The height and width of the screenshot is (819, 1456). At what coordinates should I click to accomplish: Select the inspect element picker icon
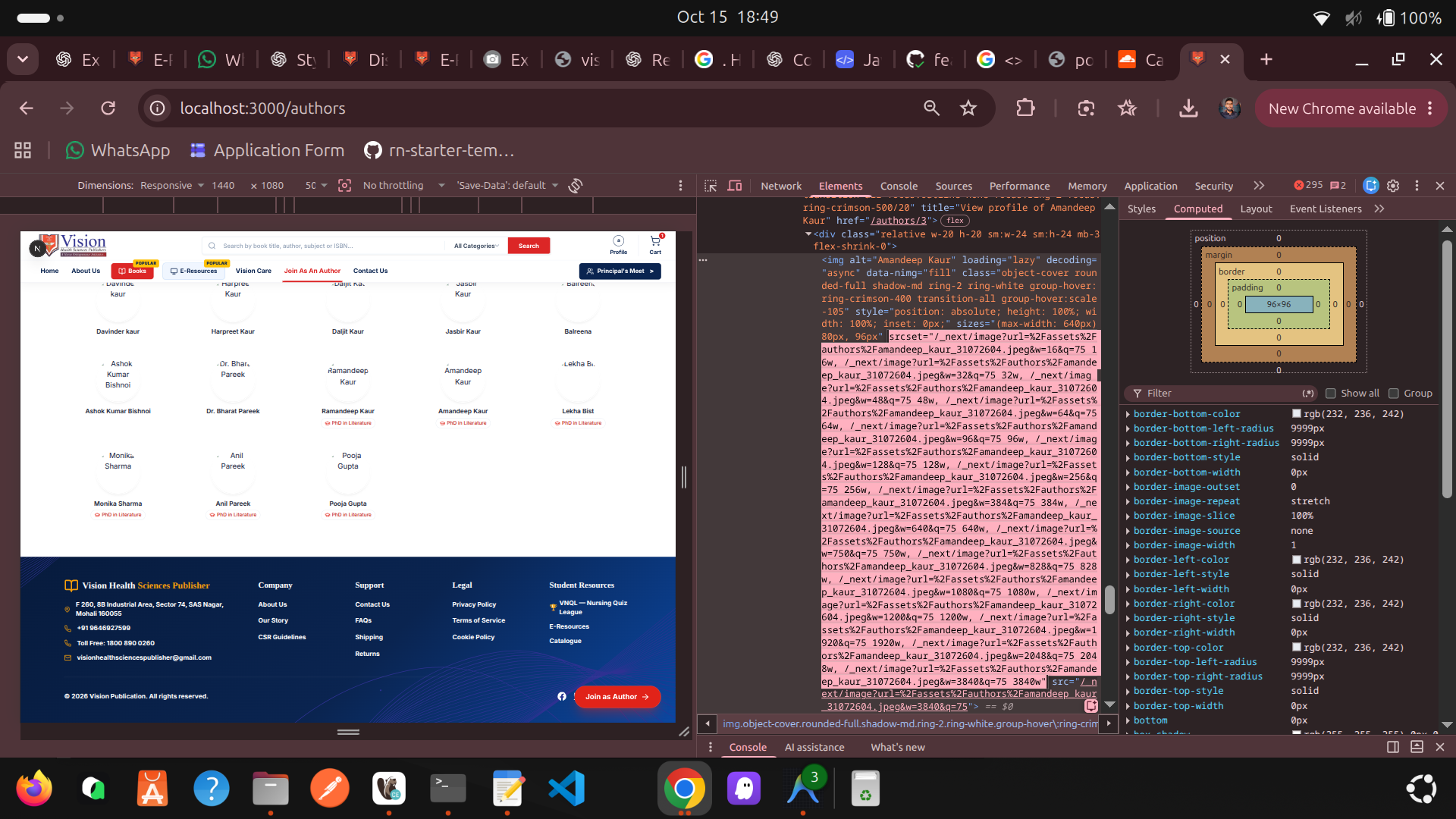pyautogui.click(x=711, y=186)
